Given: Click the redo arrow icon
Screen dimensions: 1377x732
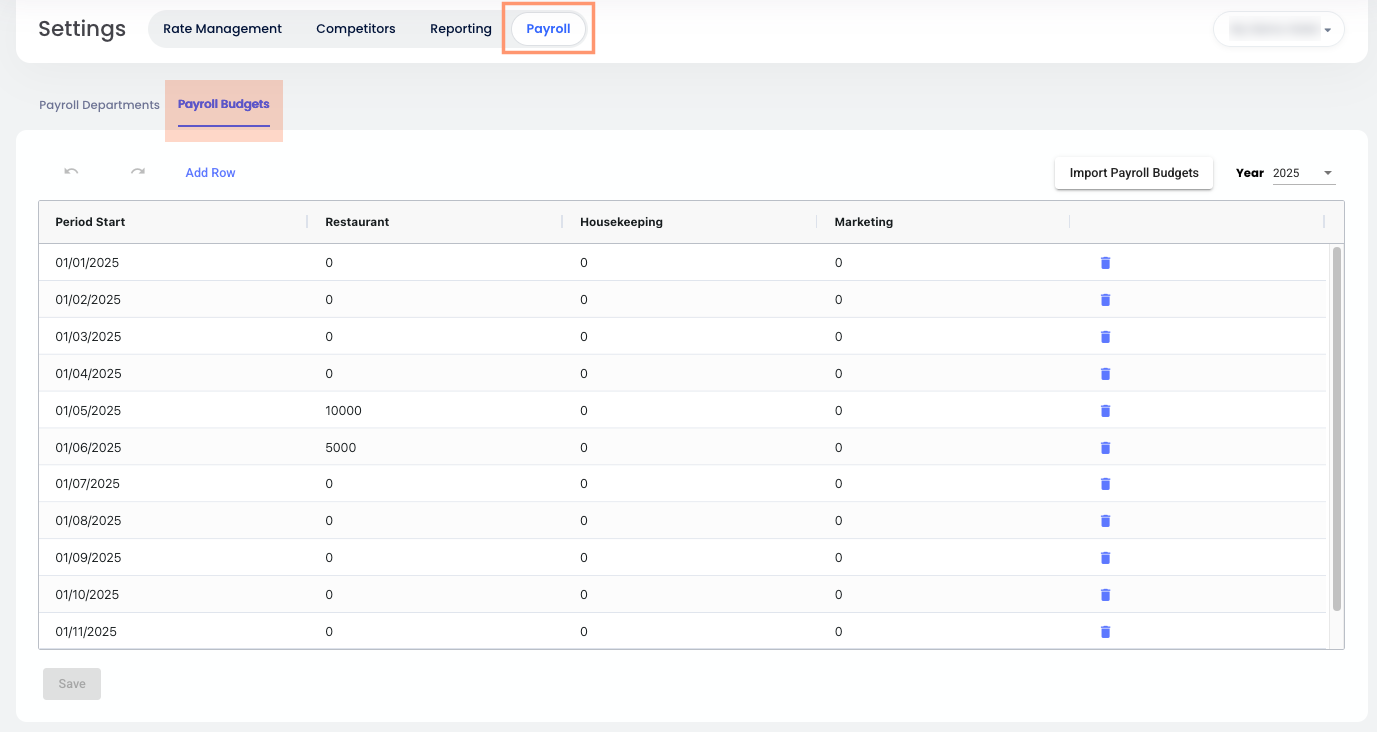Looking at the screenshot, I should pyautogui.click(x=138, y=172).
